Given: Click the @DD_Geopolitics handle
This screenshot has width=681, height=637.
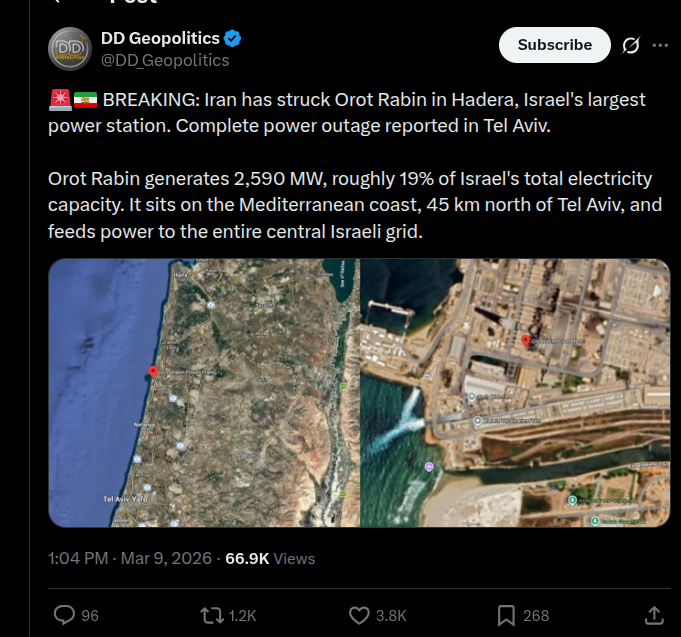Looking at the screenshot, I should (x=165, y=60).
